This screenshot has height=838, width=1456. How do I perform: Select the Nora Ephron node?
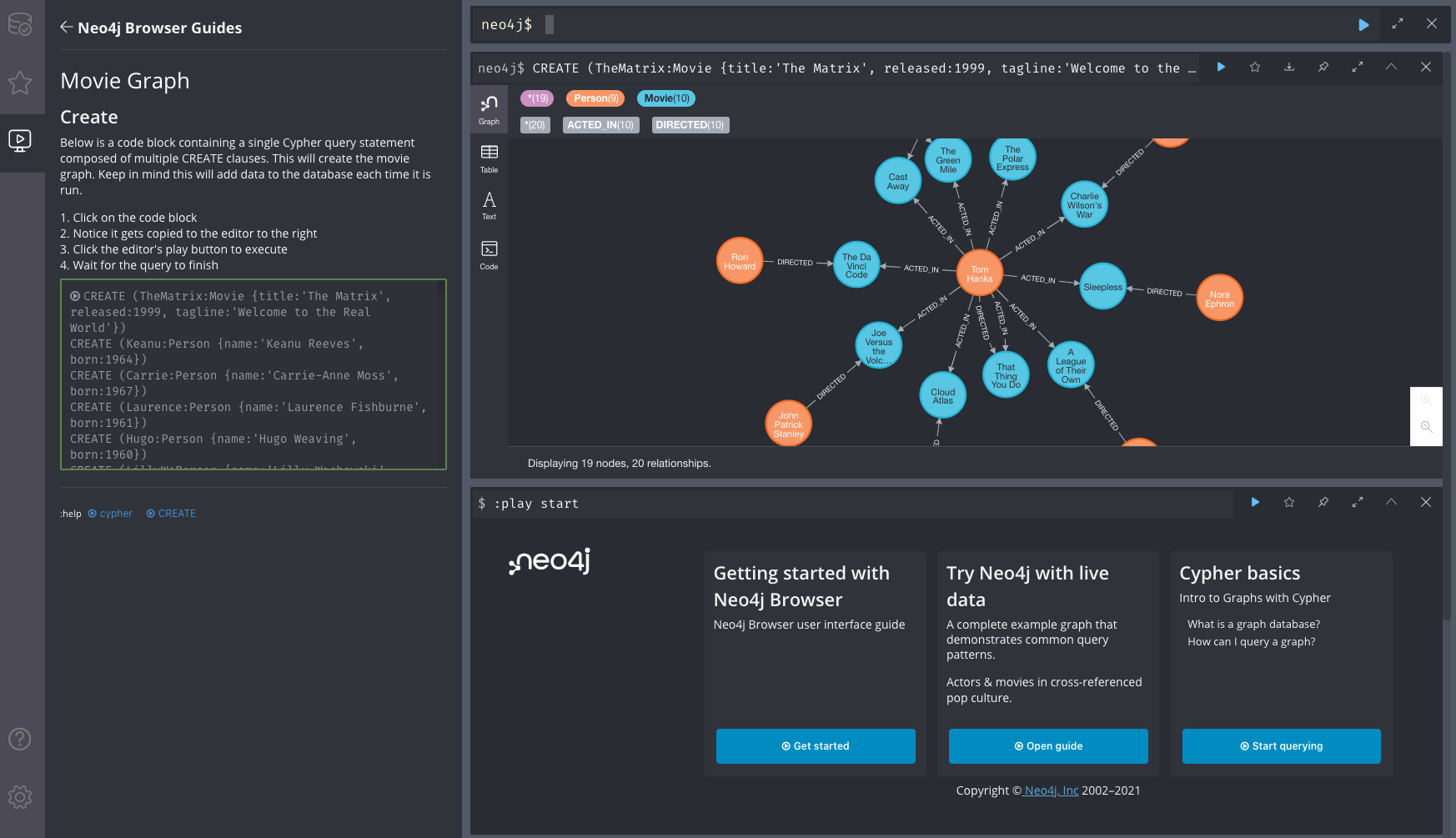[x=1219, y=299]
